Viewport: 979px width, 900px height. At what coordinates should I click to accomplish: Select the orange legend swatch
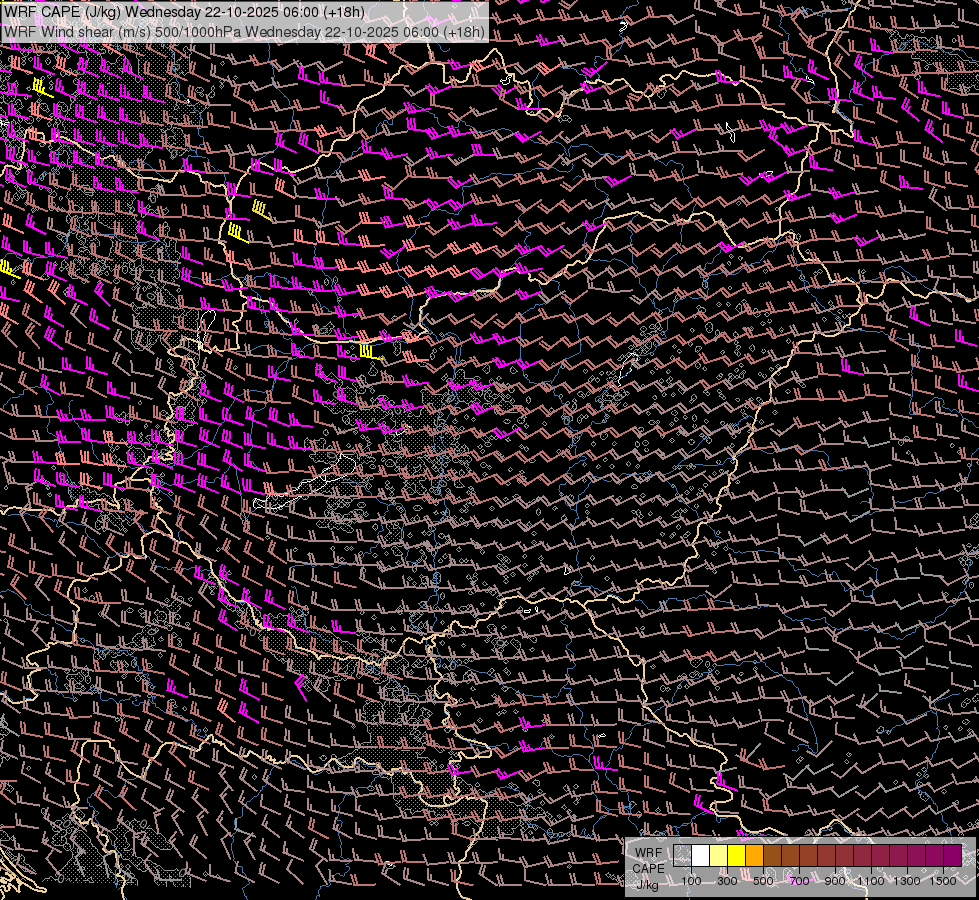pos(754,856)
